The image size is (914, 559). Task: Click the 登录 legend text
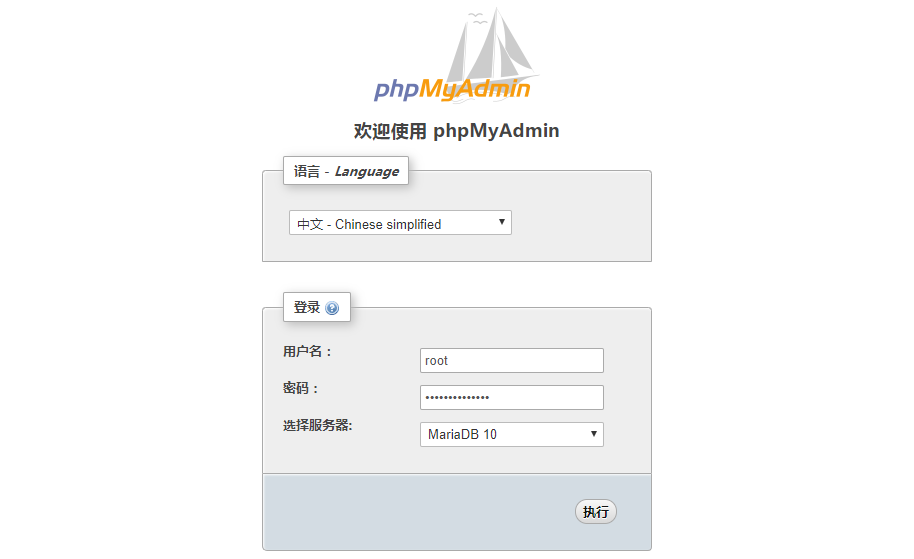[x=307, y=307]
